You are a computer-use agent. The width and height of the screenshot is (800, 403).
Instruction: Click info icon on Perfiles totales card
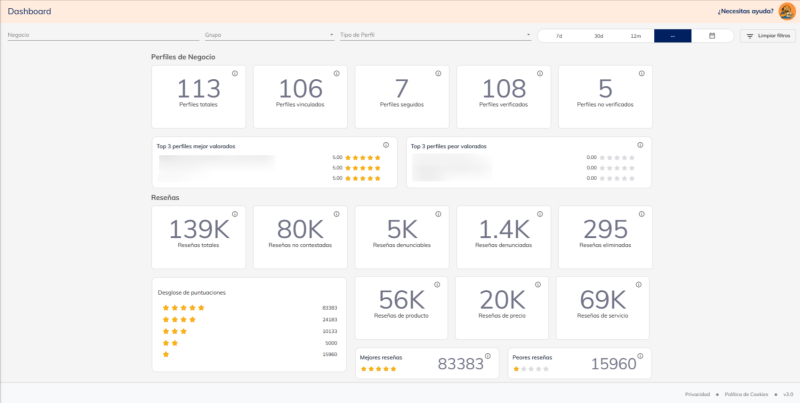(x=234, y=73)
